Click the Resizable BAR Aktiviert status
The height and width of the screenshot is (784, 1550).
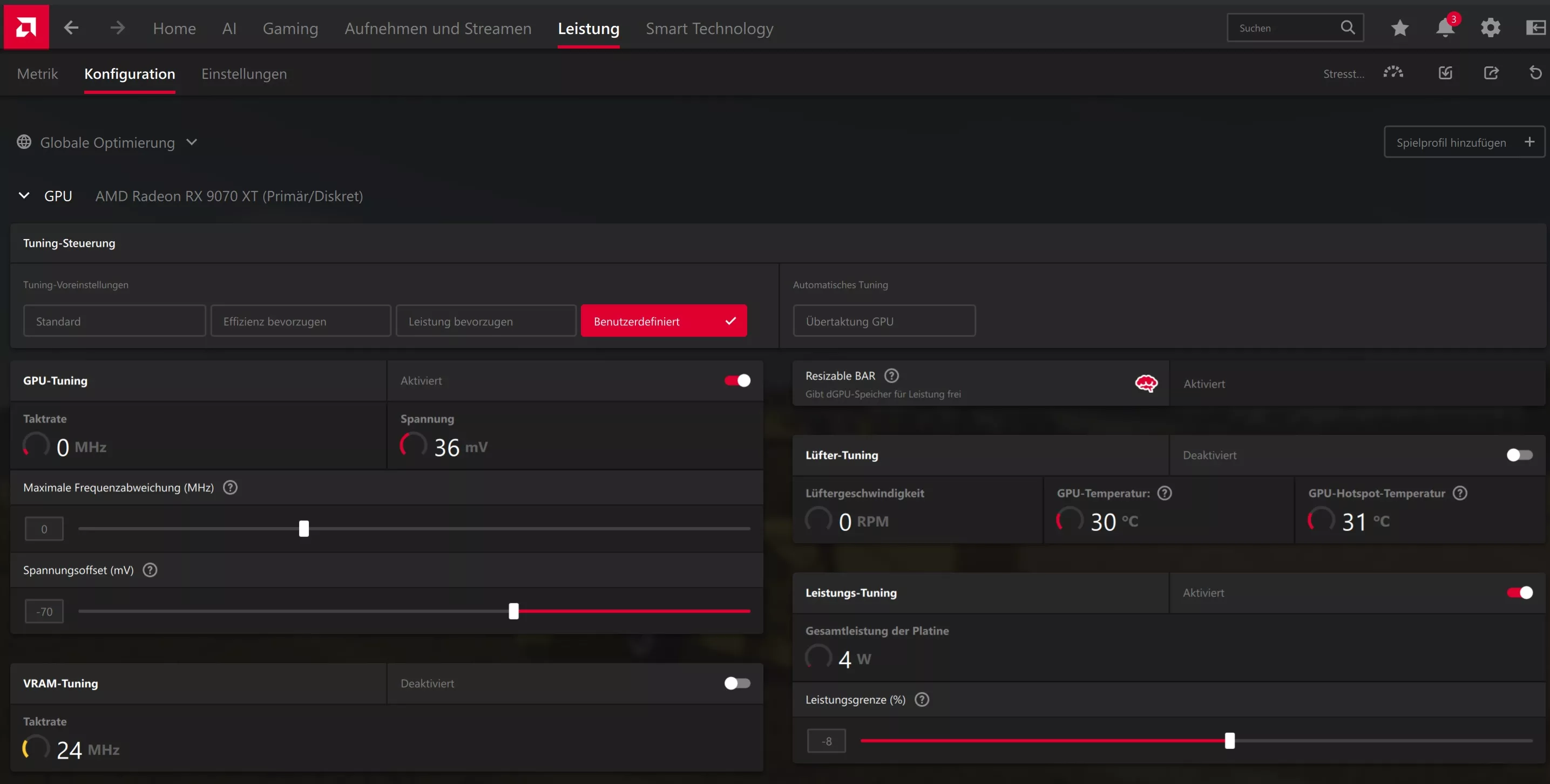(x=1203, y=384)
